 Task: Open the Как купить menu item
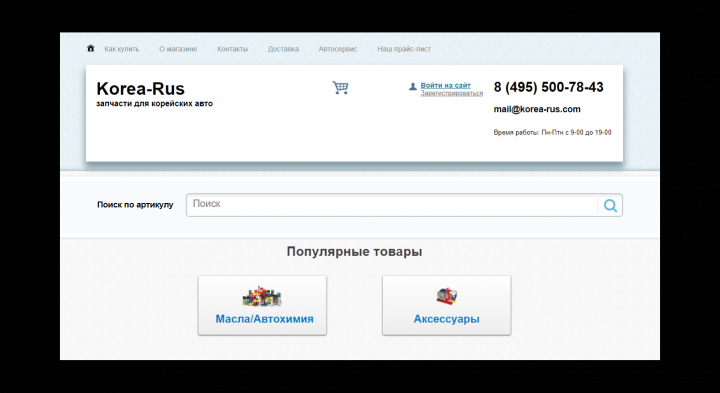[x=122, y=49]
